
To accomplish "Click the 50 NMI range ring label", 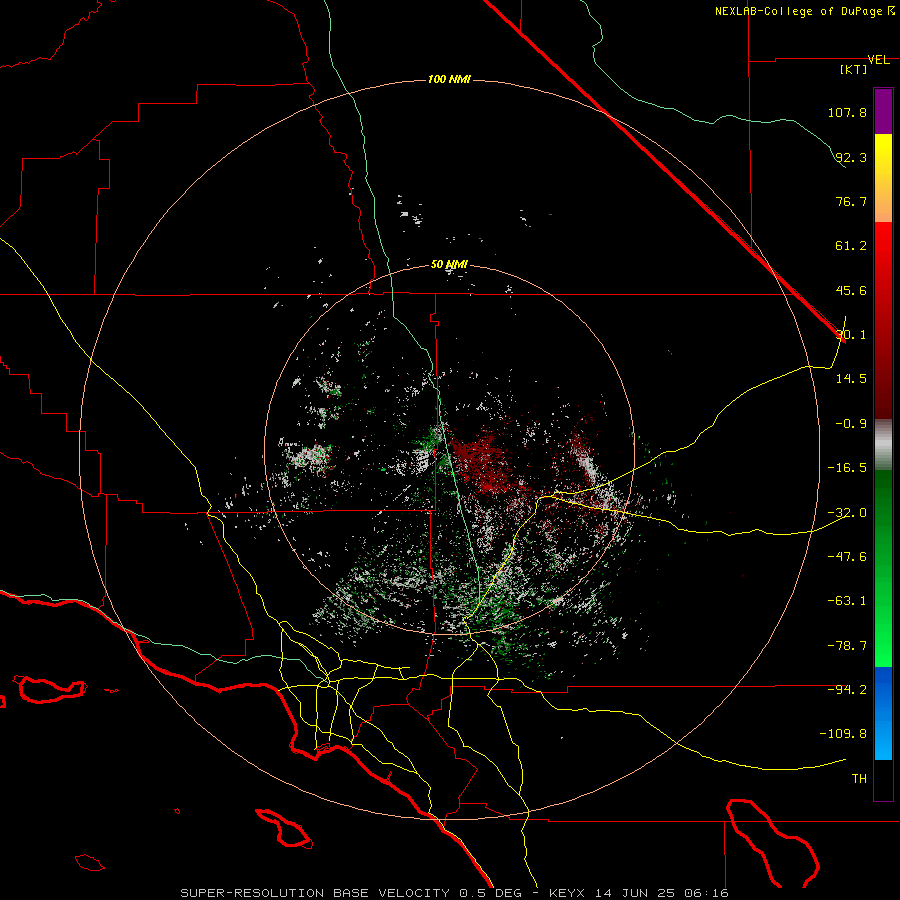I will pyautogui.click(x=449, y=265).
